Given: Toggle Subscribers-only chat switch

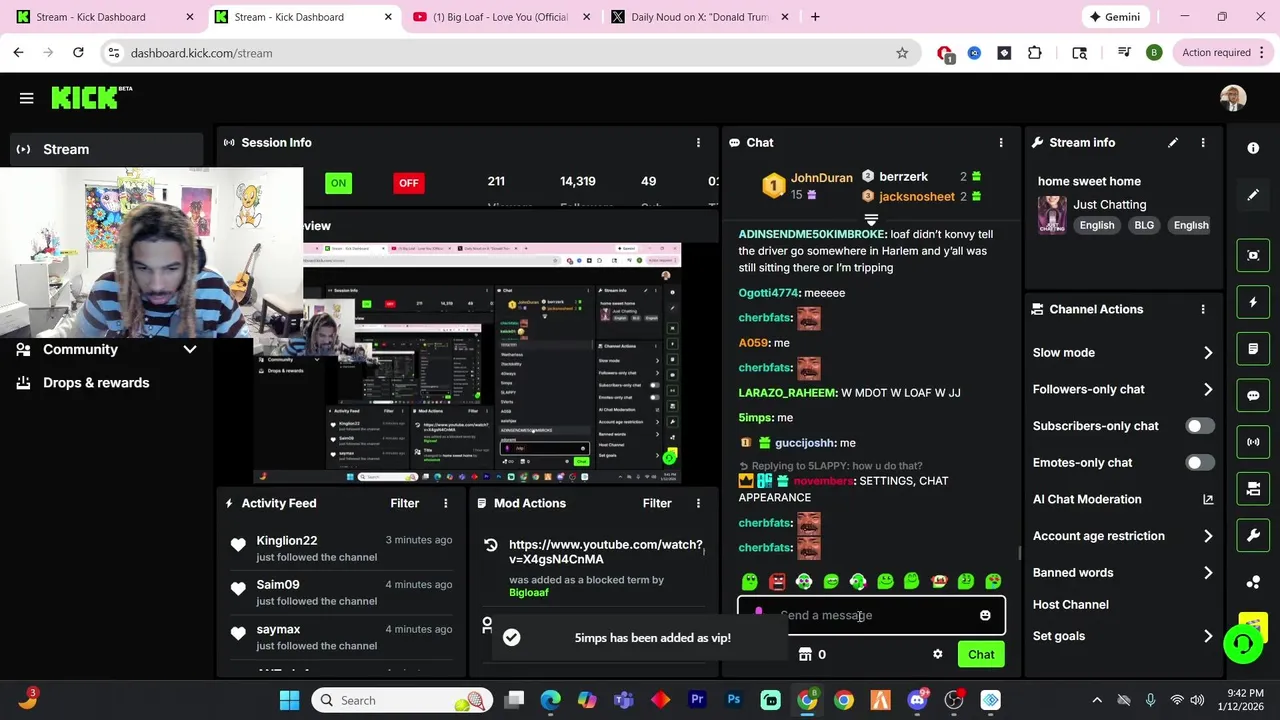Looking at the screenshot, I should pos(1199,426).
